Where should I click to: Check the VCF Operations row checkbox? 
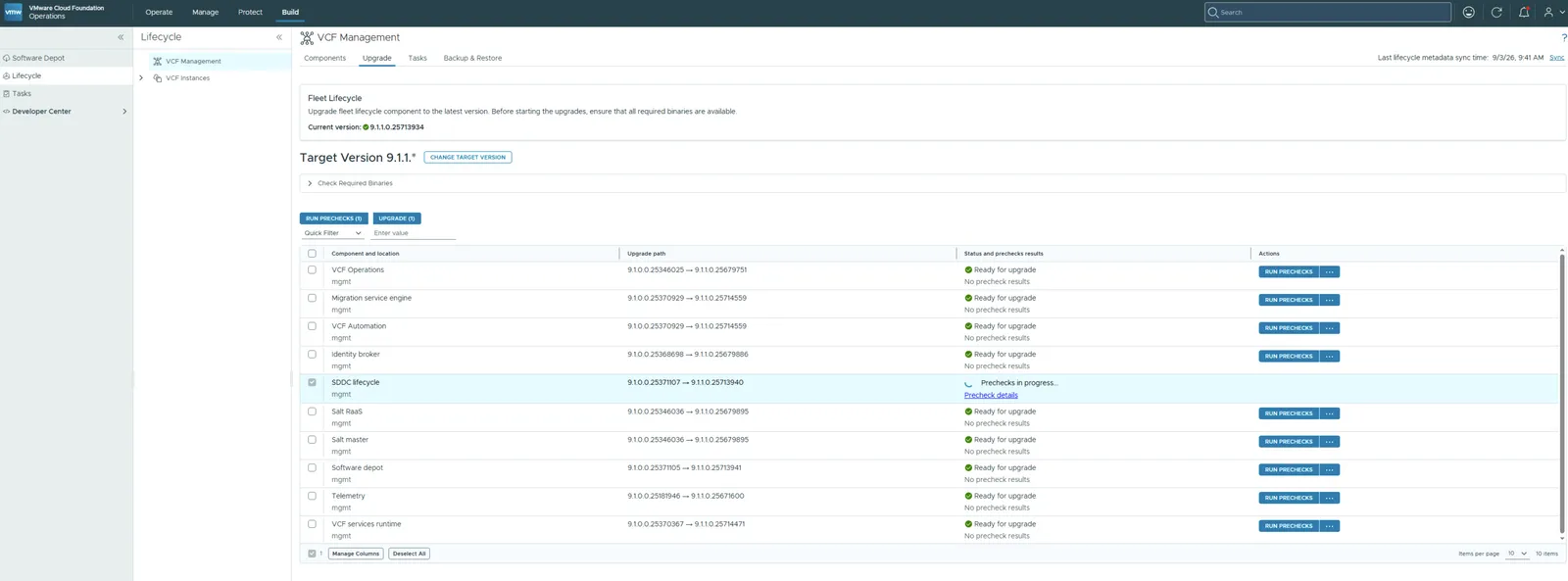(x=312, y=269)
